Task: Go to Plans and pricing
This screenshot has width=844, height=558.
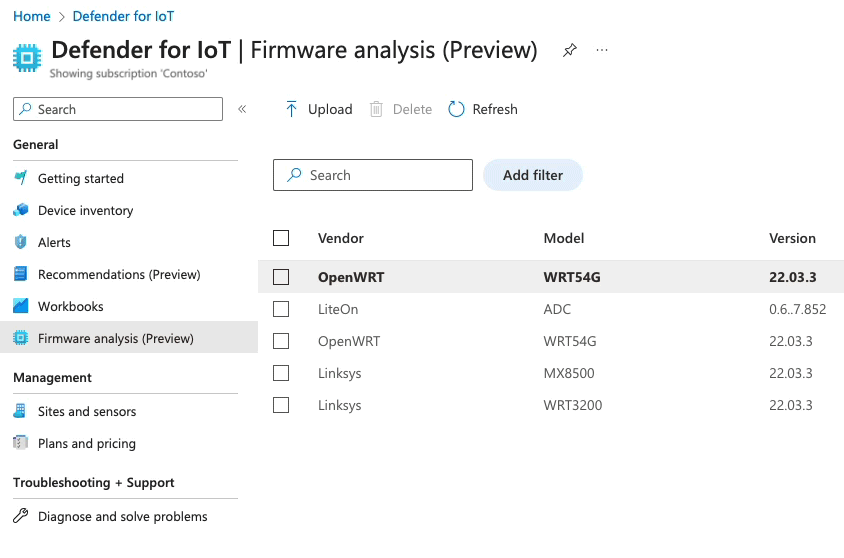Action: click(x=87, y=443)
